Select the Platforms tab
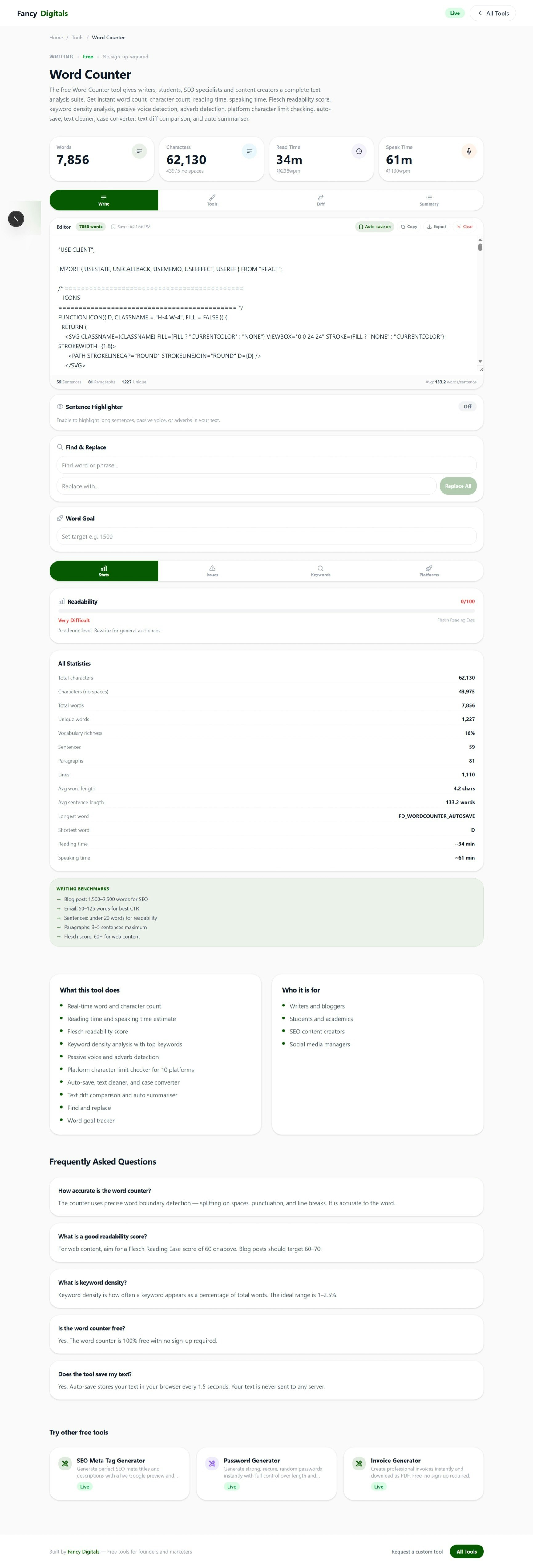533x1568 pixels. coord(429,571)
